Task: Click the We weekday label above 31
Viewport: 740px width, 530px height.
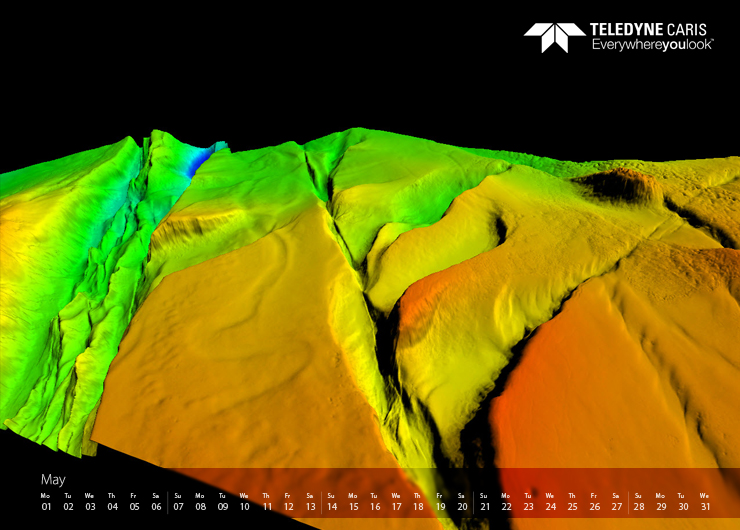Action: (x=704, y=496)
